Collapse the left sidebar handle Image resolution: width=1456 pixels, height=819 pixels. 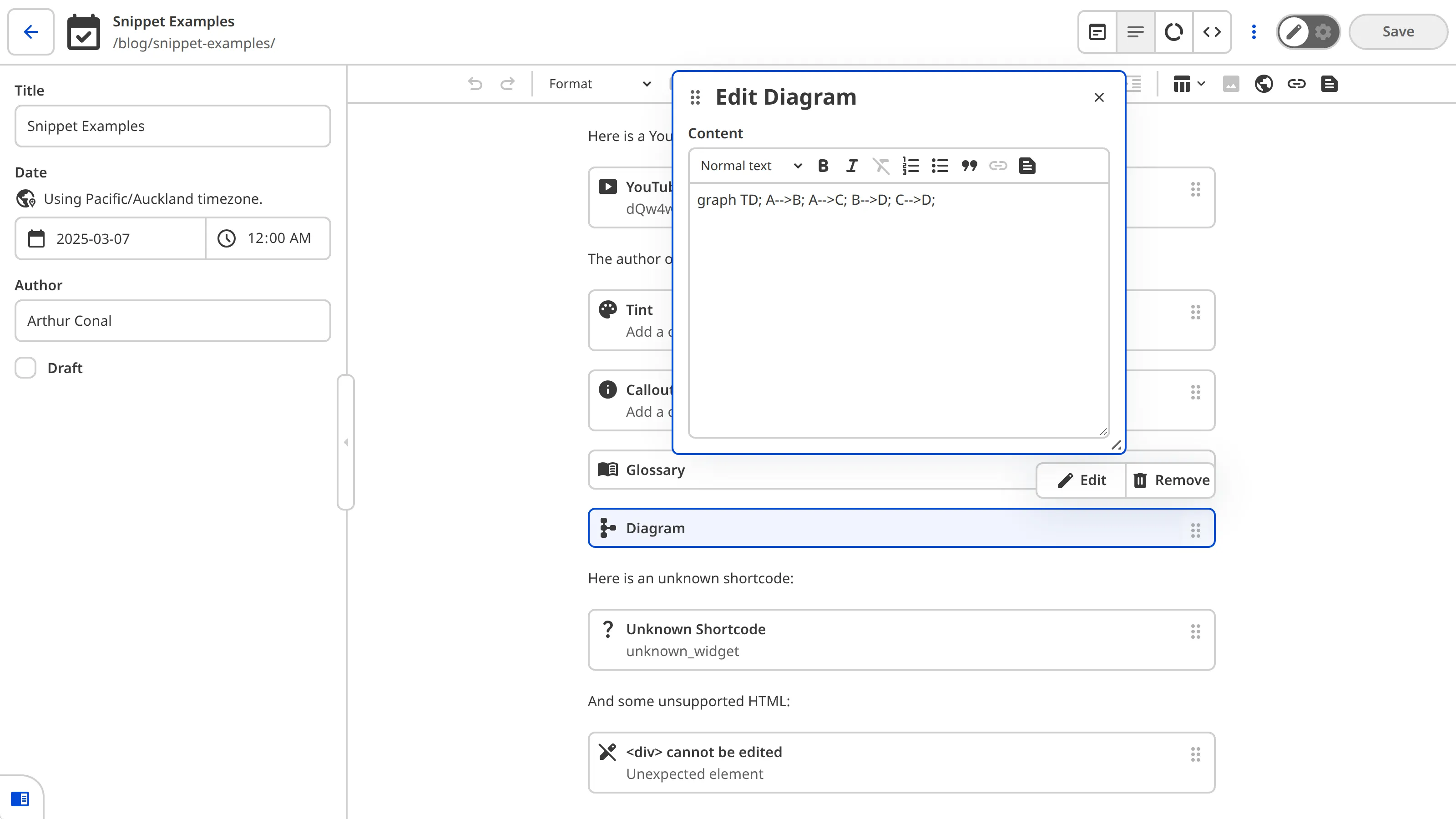click(346, 442)
